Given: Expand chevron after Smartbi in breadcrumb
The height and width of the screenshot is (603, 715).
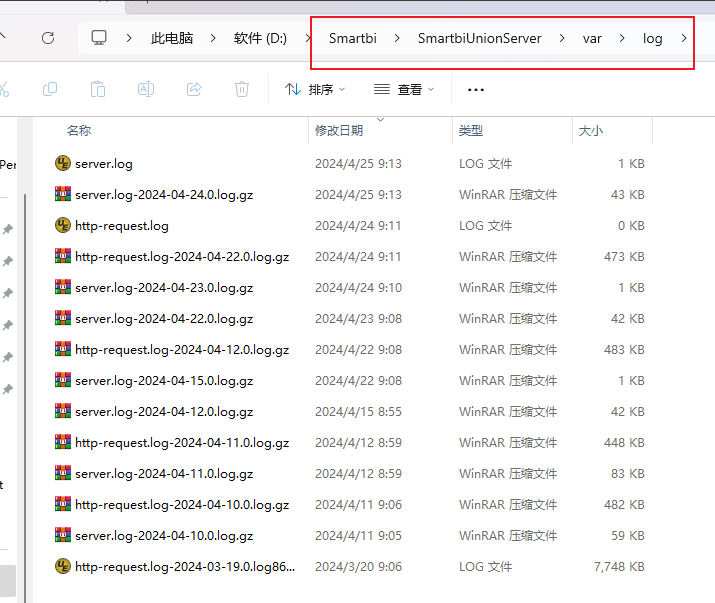Looking at the screenshot, I should click(397, 38).
